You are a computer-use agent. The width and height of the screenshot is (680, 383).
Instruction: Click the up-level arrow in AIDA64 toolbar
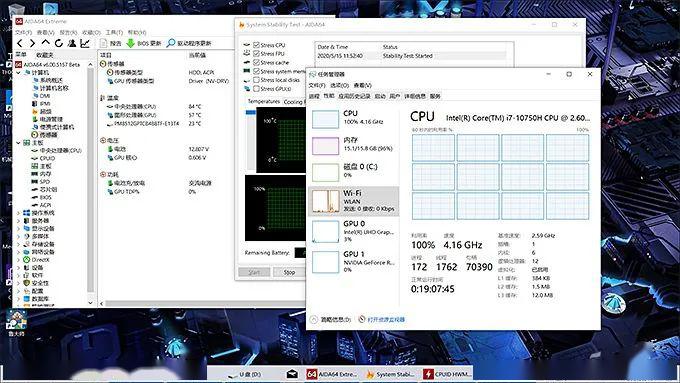tap(46, 43)
